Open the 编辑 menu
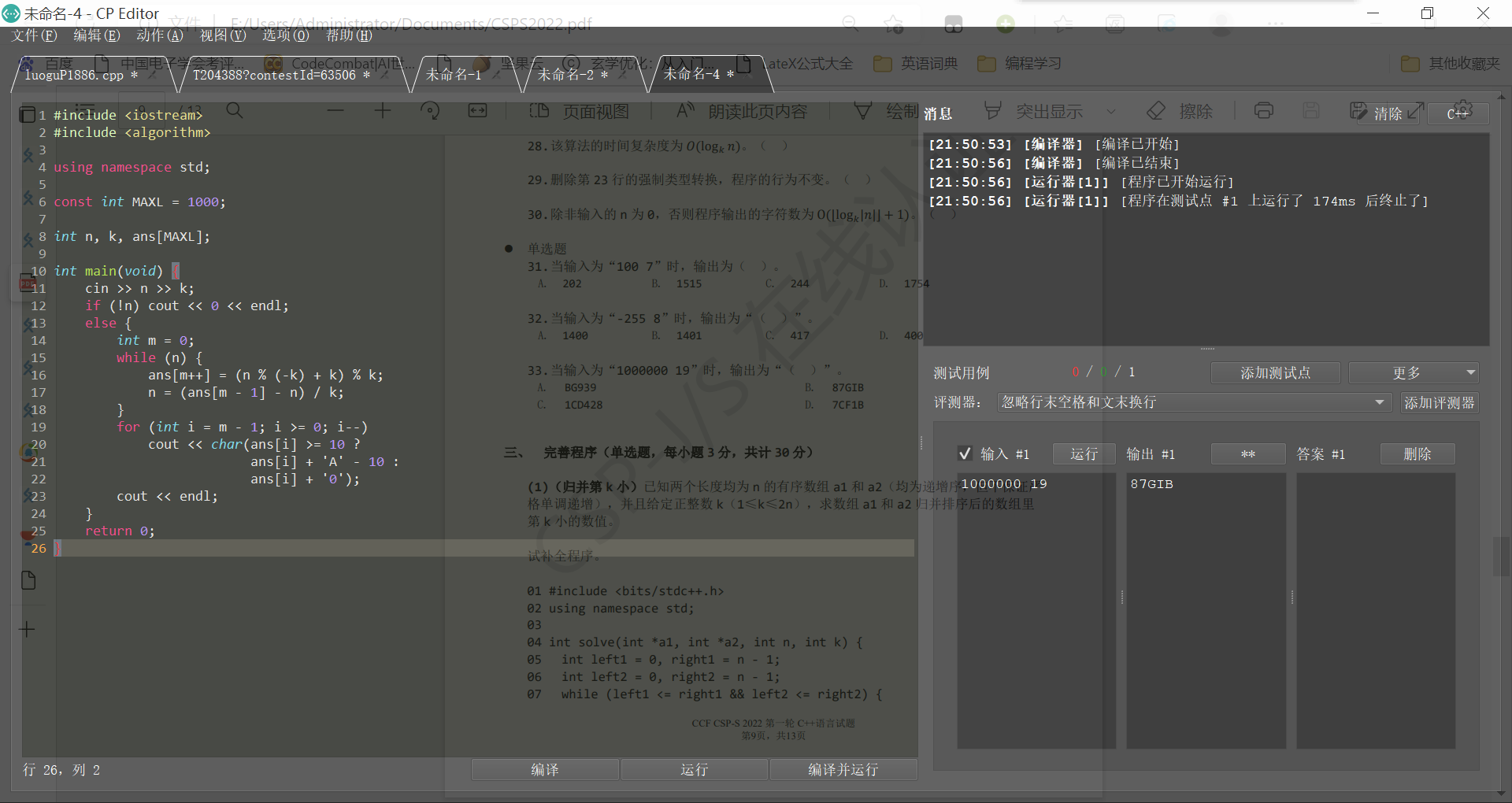The height and width of the screenshot is (803, 1512). pyautogui.click(x=97, y=35)
